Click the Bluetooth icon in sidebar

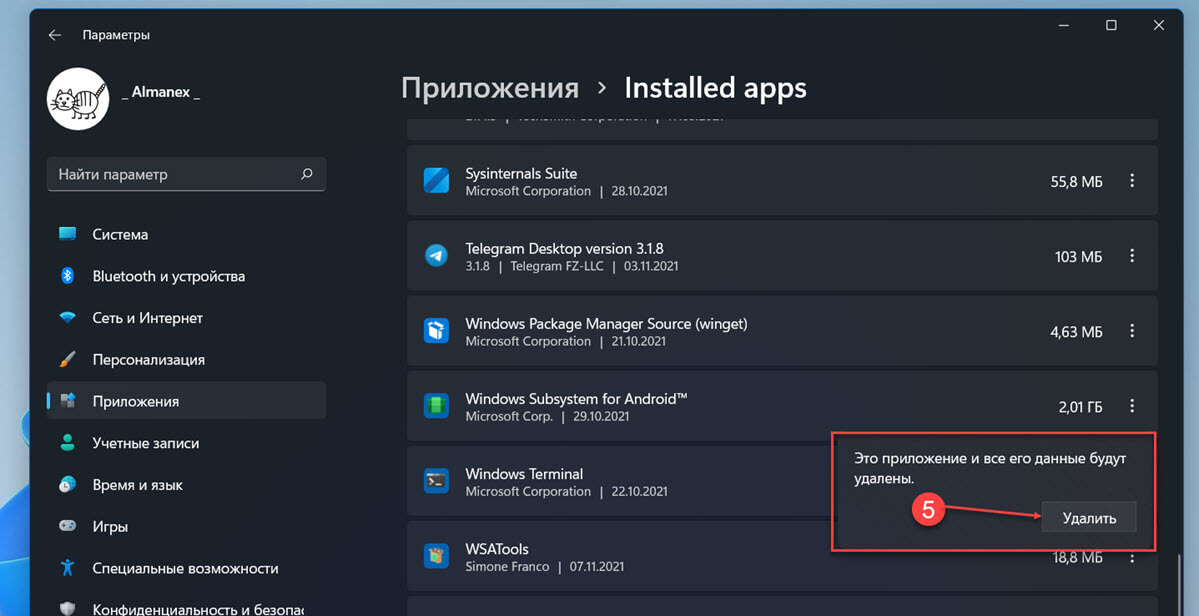[67, 276]
